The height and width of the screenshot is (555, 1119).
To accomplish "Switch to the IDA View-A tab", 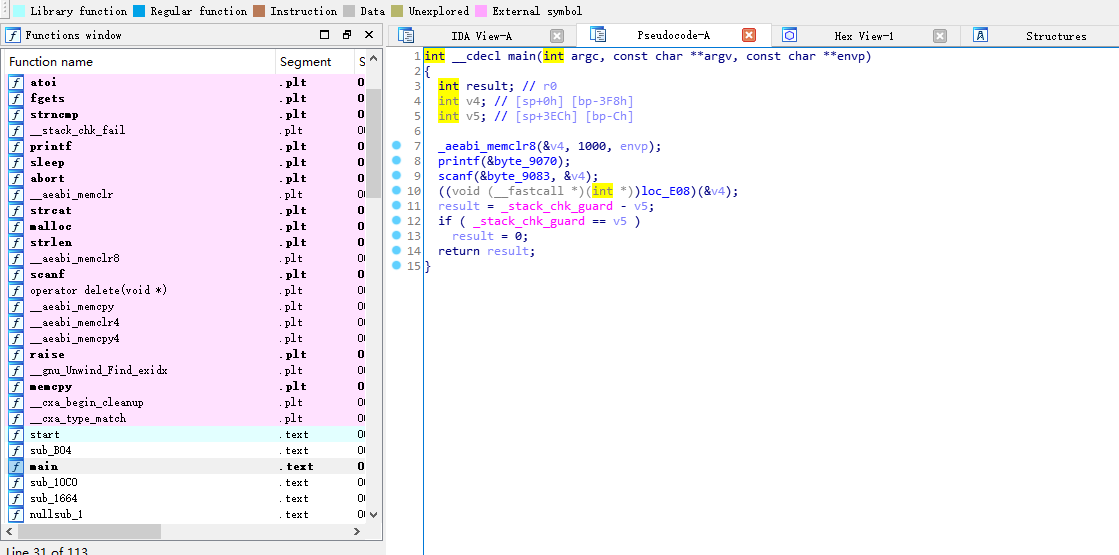I will click(x=481, y=36).
